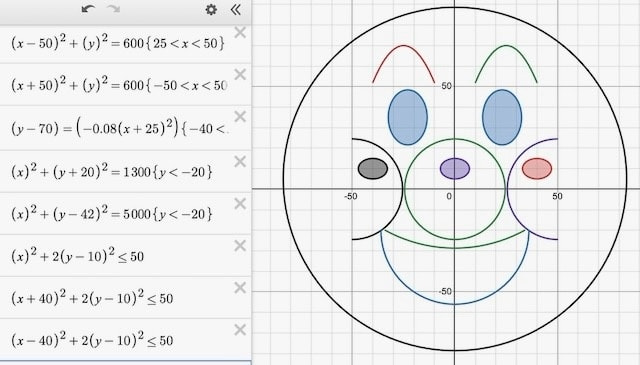Open the graph settings gear
This screenshot has height=365, width=640.
[211, 9]
